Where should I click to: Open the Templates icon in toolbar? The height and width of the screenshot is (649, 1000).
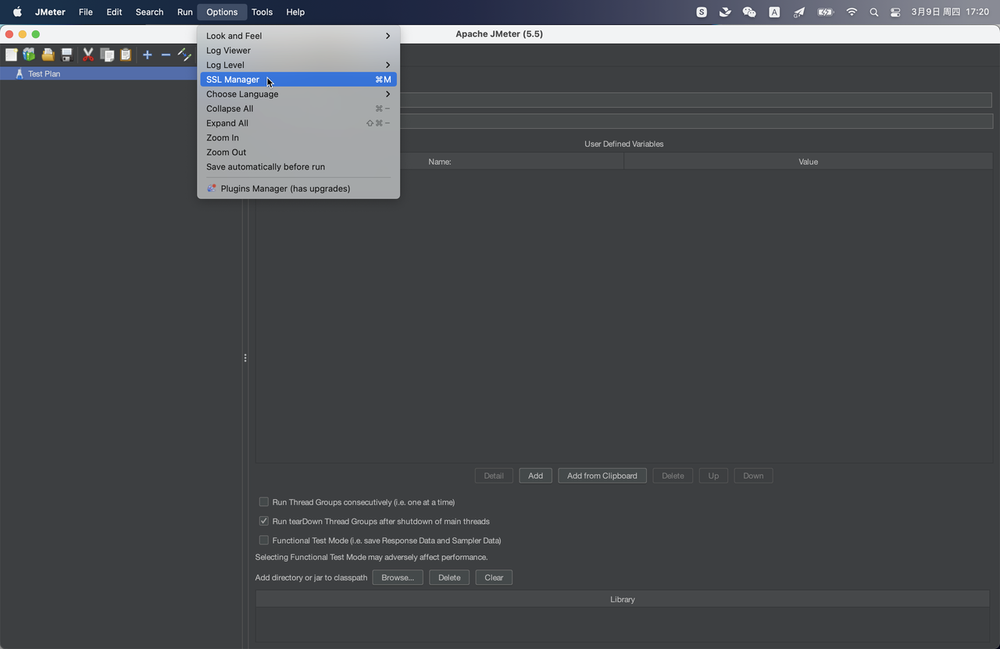tap(29, 55)
